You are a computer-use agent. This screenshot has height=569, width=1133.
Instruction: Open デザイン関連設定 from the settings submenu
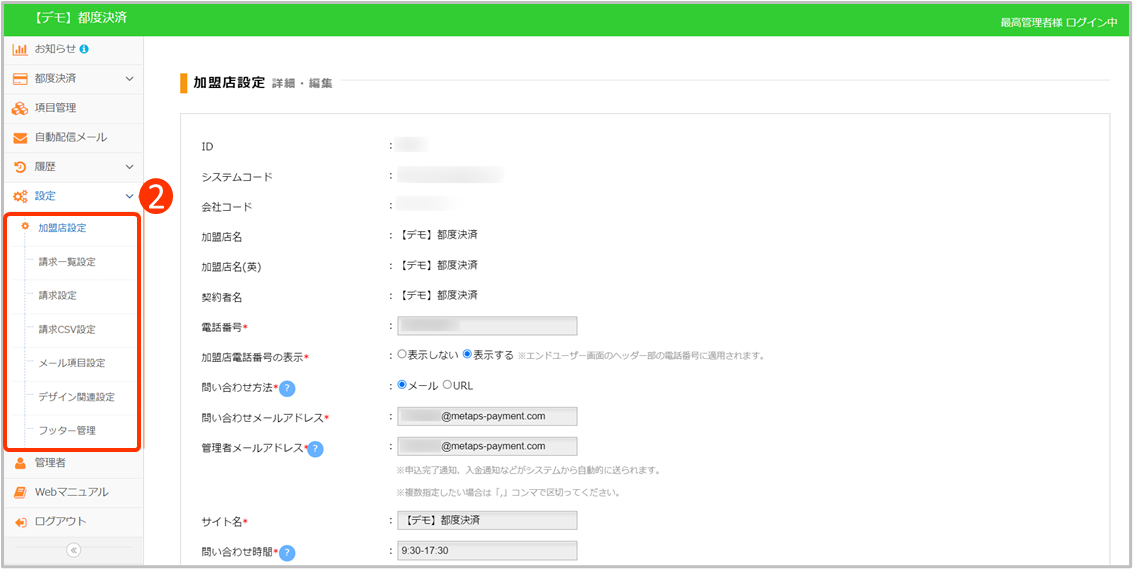click(76, 397)
